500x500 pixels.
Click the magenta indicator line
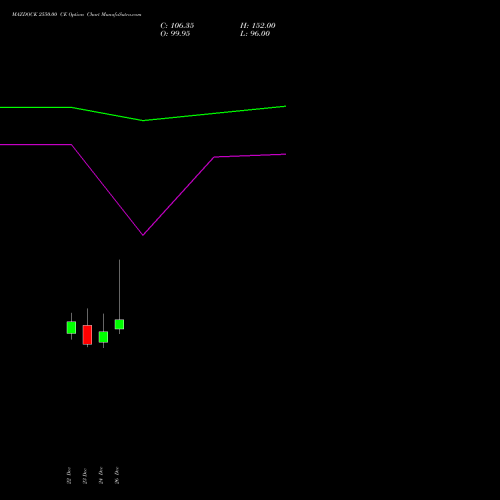[143, 235]
